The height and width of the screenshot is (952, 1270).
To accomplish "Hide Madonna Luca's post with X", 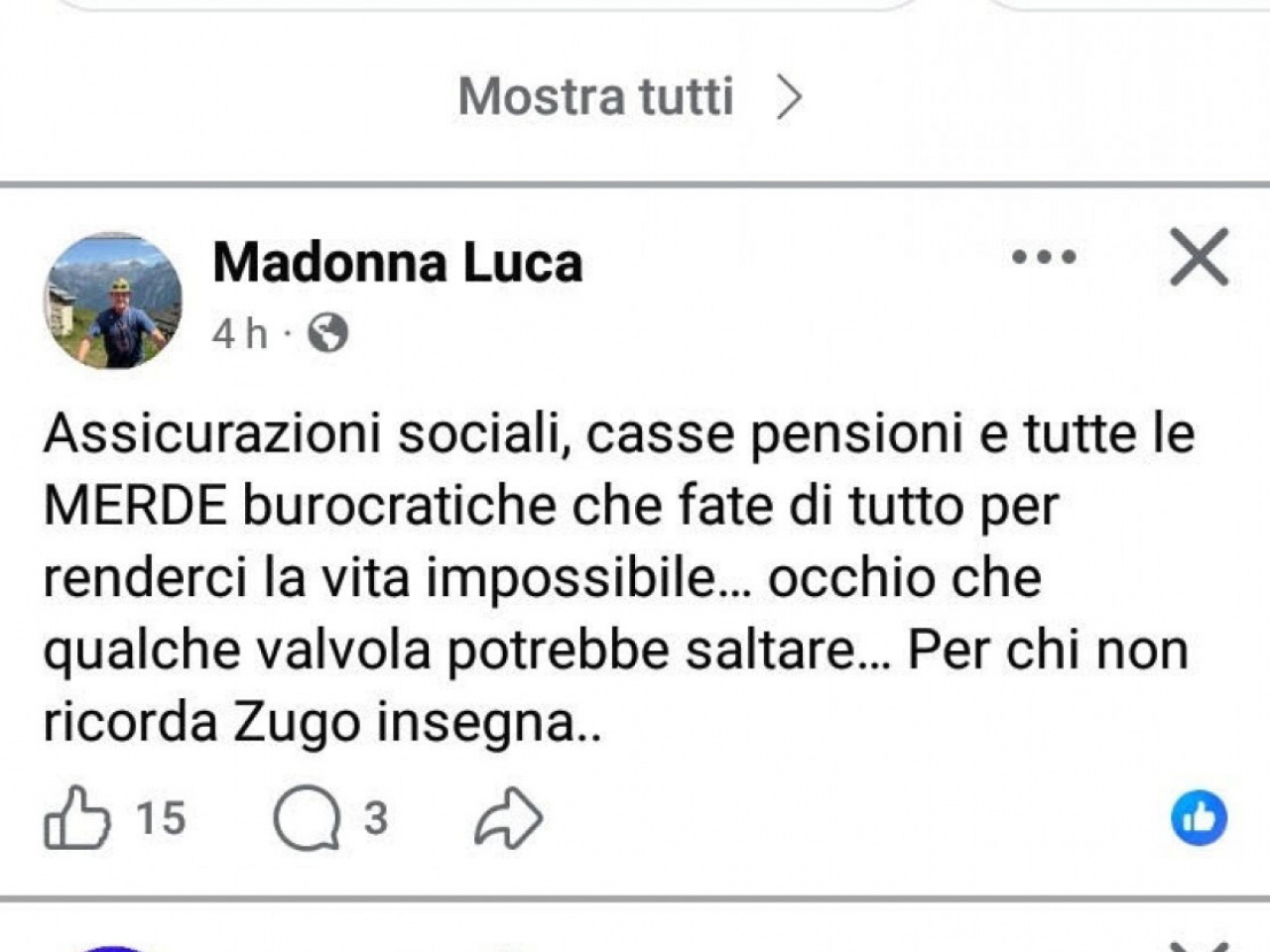I will [1199, 258].
